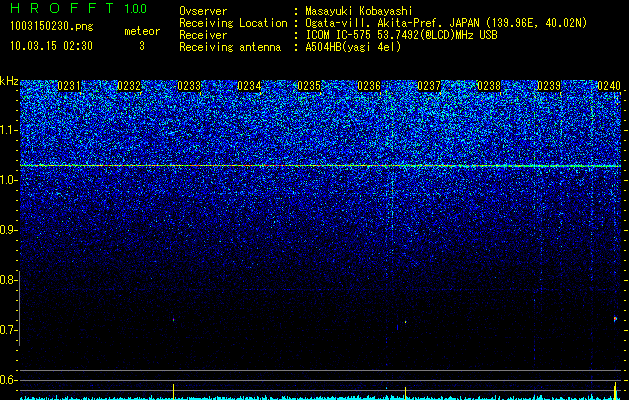Click the bright horizontal carrier line above 1.0 kHz
This screenshot has height=400, width=629.
pyautogui.click(x=321, y=165)
